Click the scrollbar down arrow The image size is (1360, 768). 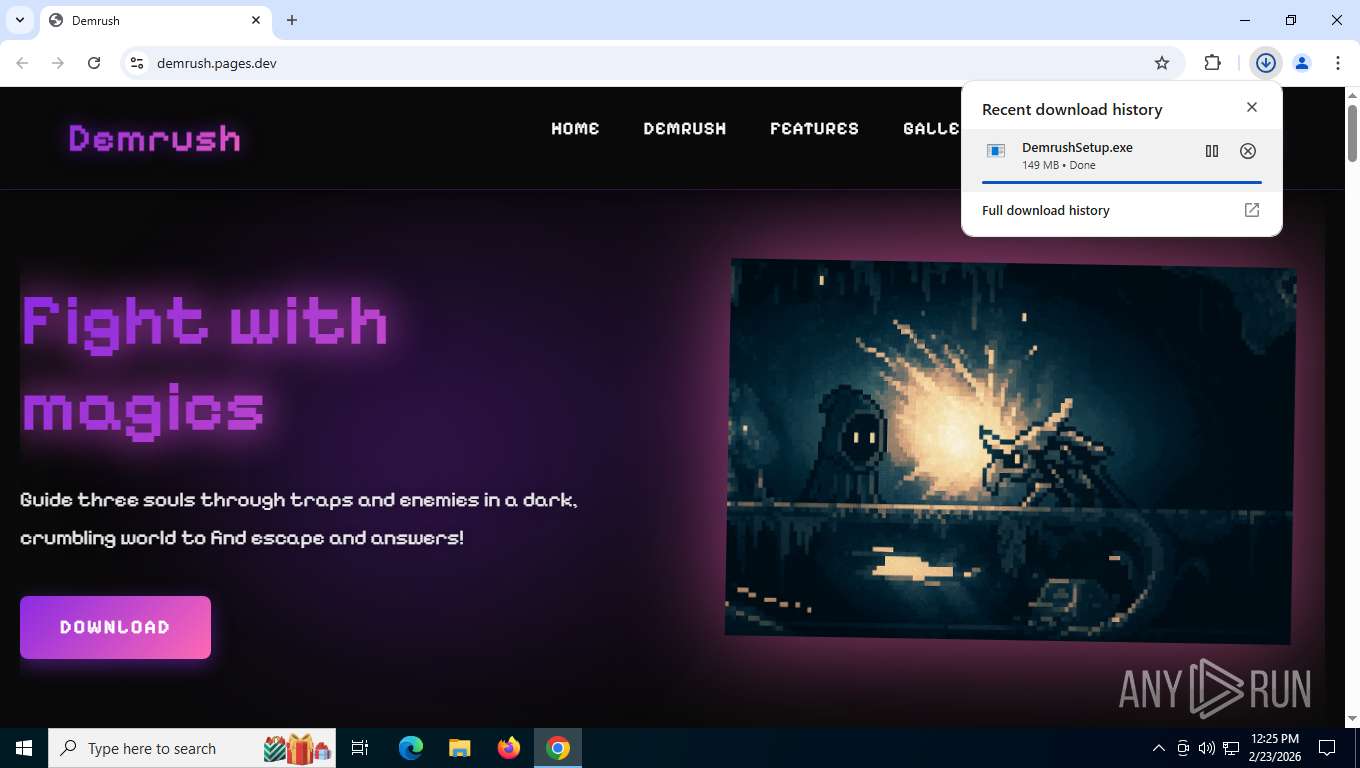click(1352, 718)
